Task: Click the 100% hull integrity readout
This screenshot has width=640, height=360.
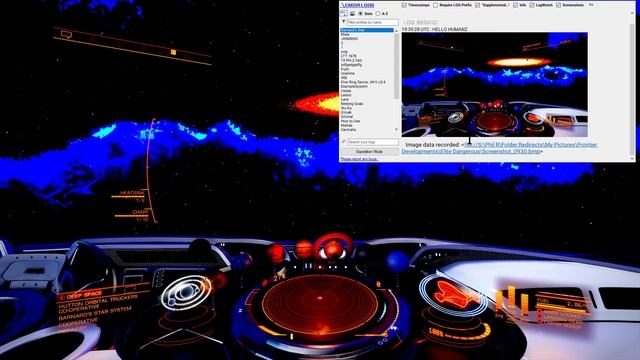Action: coord(436,332)
